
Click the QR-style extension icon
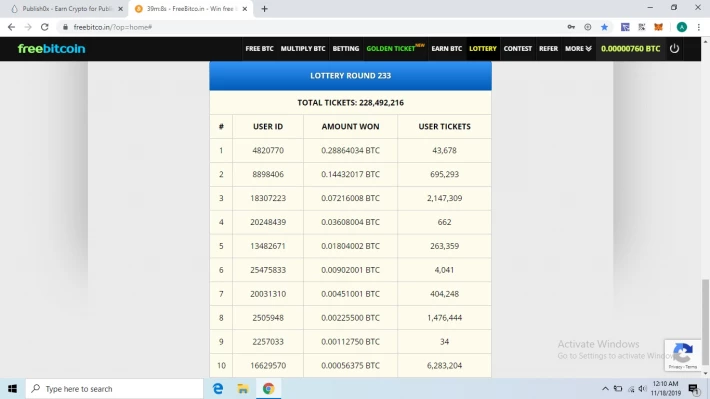[x=642, y=27]
